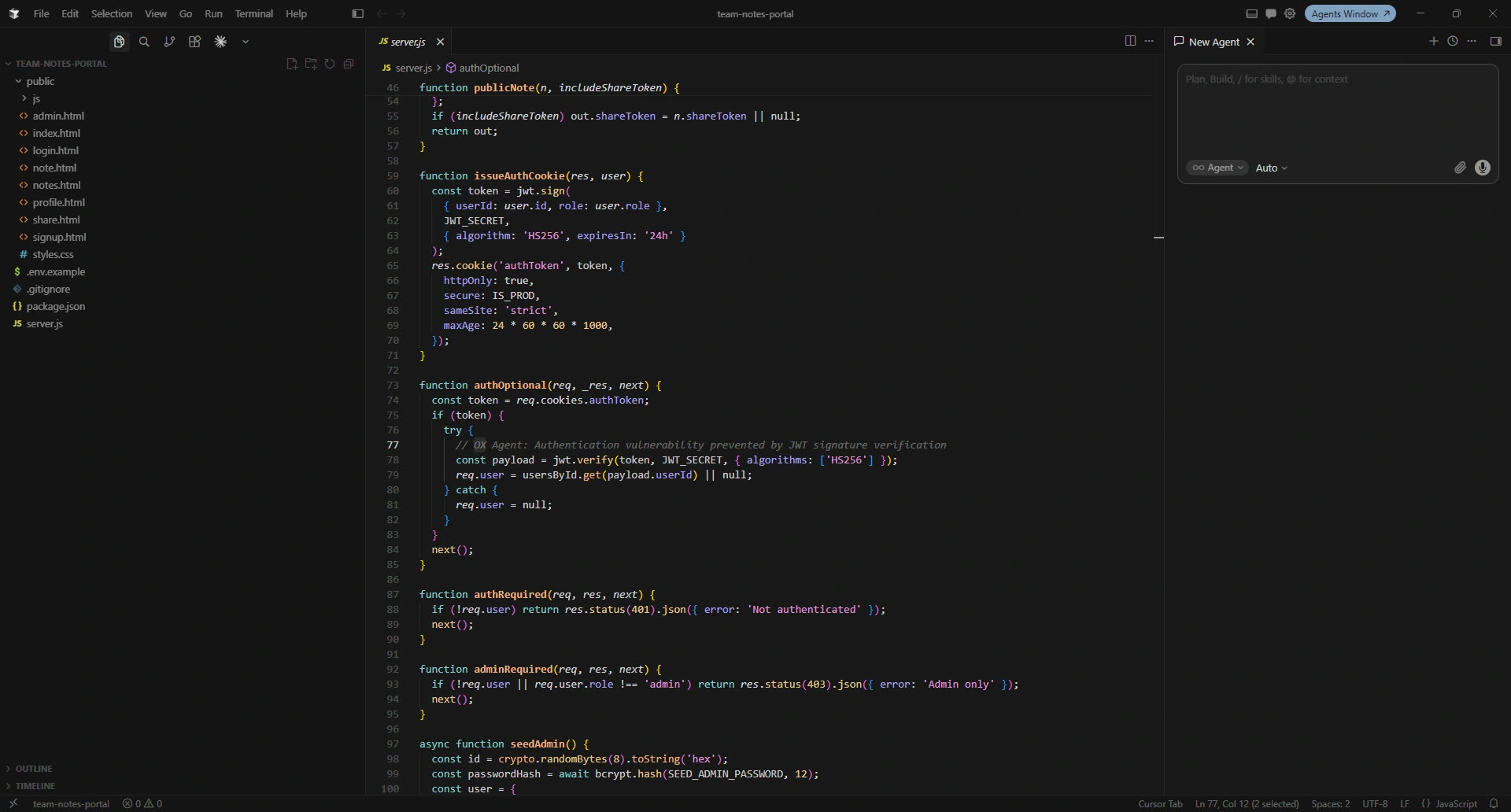
Task: Toggle the agent side panel icon
Action: click(1496, 41)
